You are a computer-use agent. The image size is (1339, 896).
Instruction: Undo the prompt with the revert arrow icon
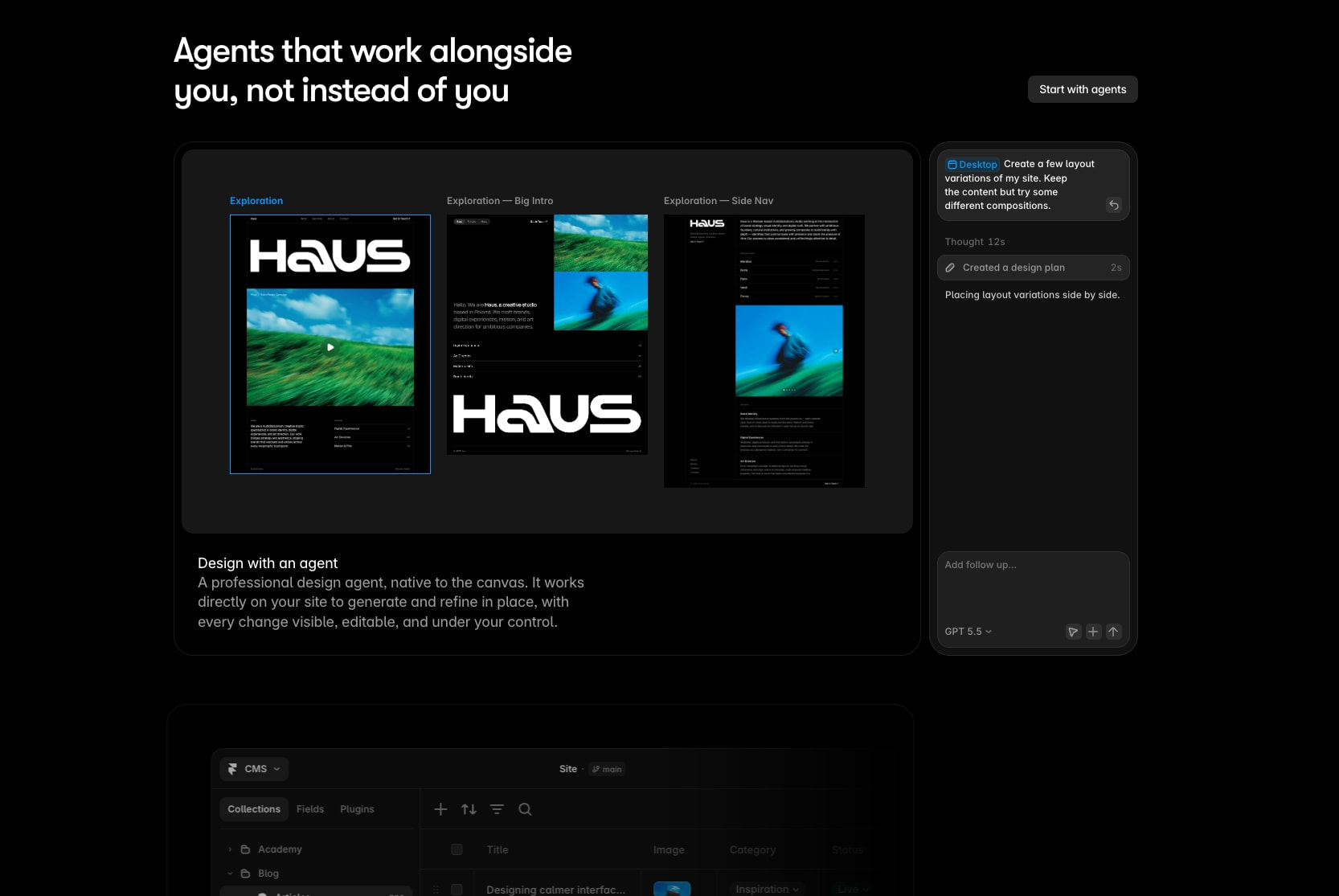pos(1113,205)
